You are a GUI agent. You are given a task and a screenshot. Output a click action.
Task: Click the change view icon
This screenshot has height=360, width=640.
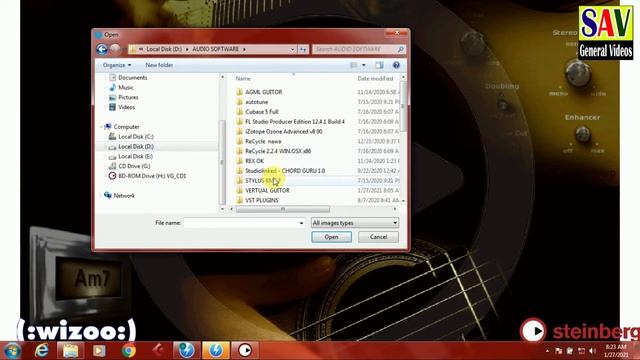(x=353, y=65)
